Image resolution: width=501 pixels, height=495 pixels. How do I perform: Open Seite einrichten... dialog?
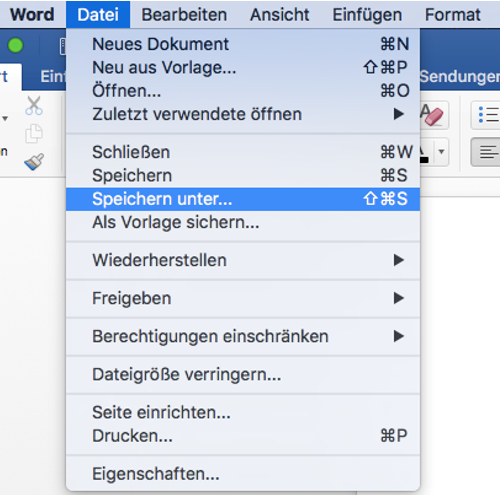coord(243,412)
